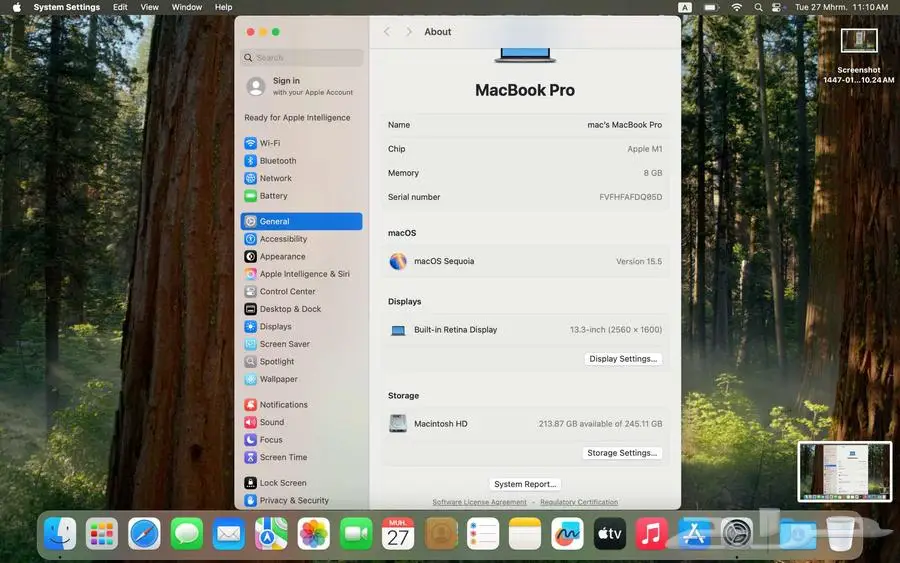Image resolution: width=900 pixels, height=563 pixels.
Task: Open Battery settings pane
Action: tap(301, 196)
